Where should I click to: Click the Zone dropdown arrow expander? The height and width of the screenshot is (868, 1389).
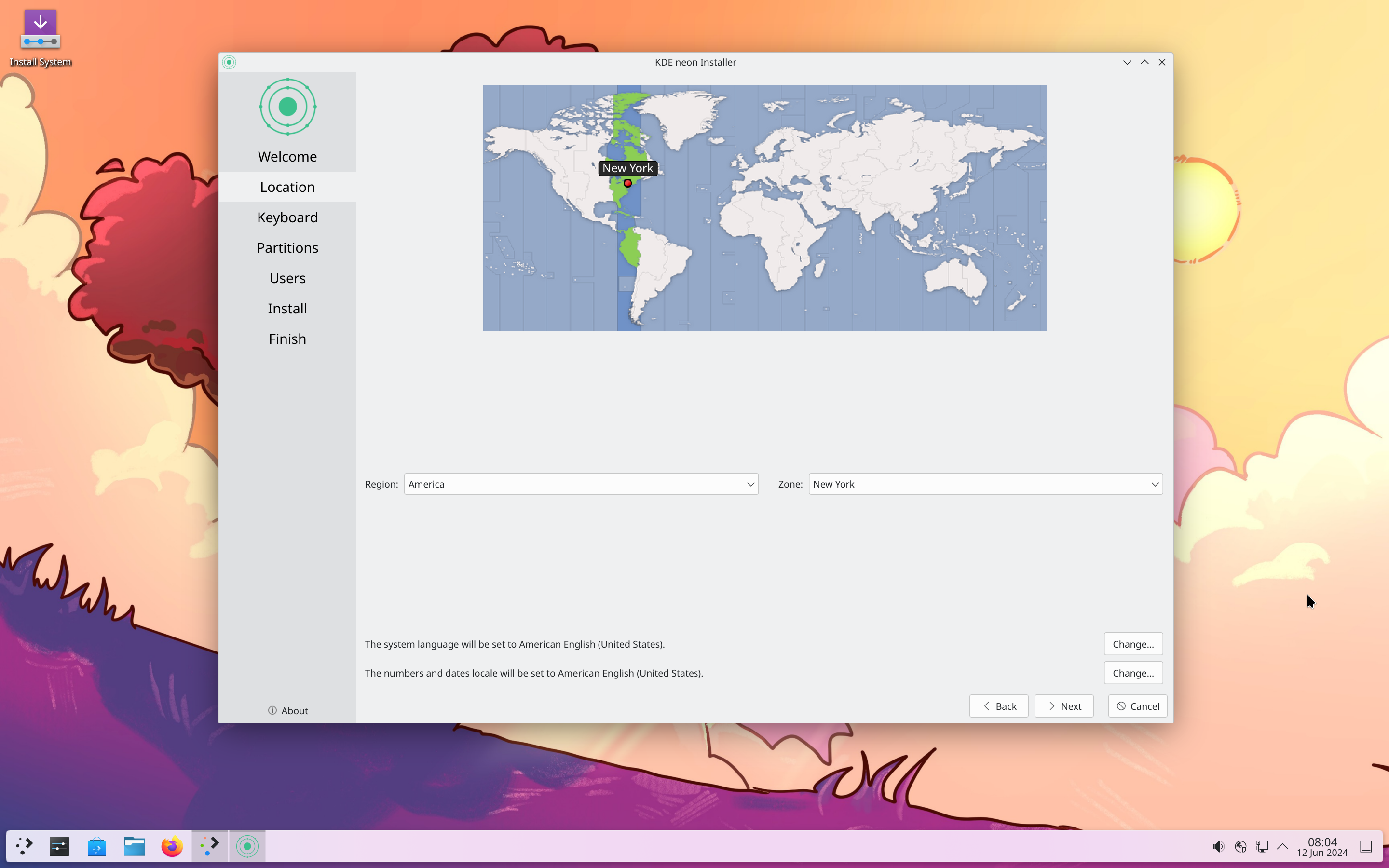tap(1155, 484)
